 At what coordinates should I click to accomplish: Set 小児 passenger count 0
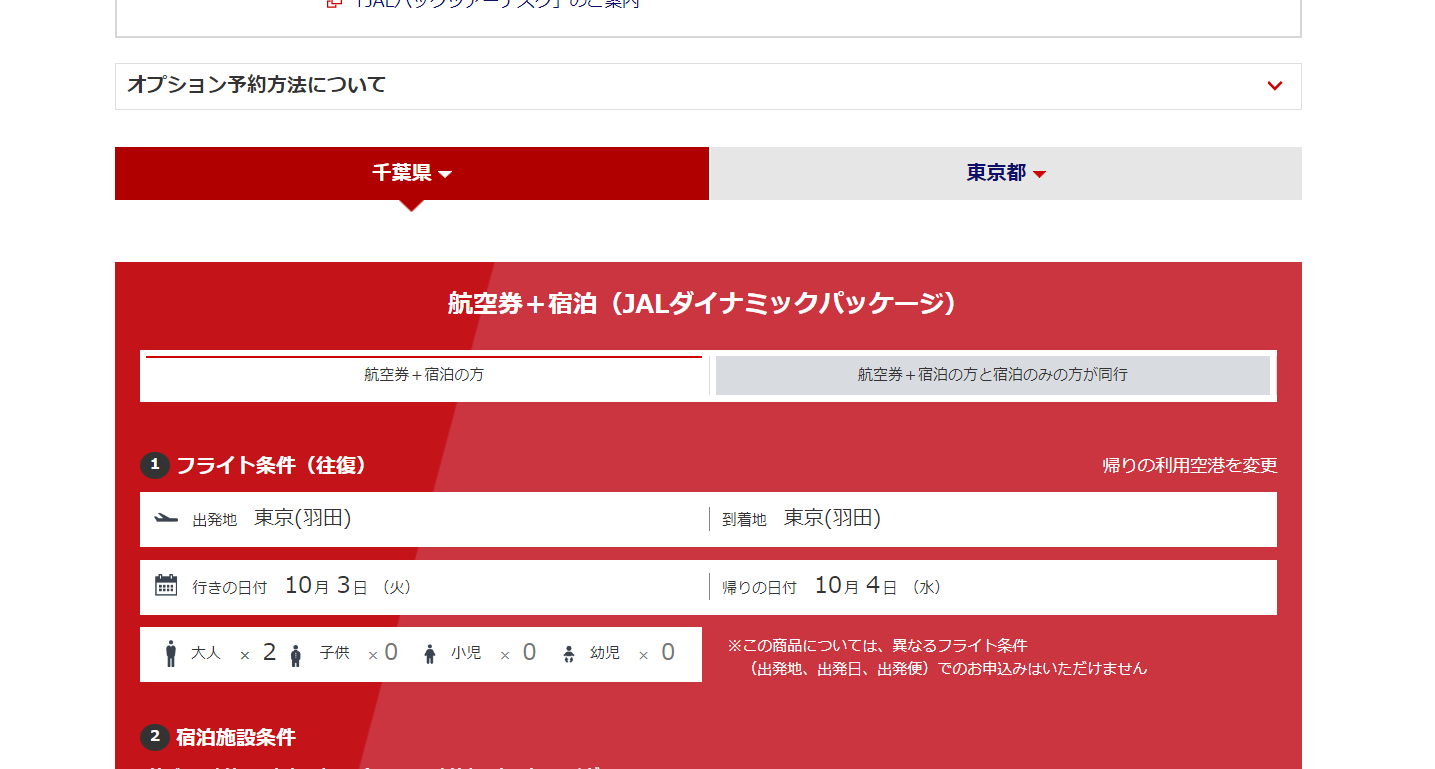point(529,653)
